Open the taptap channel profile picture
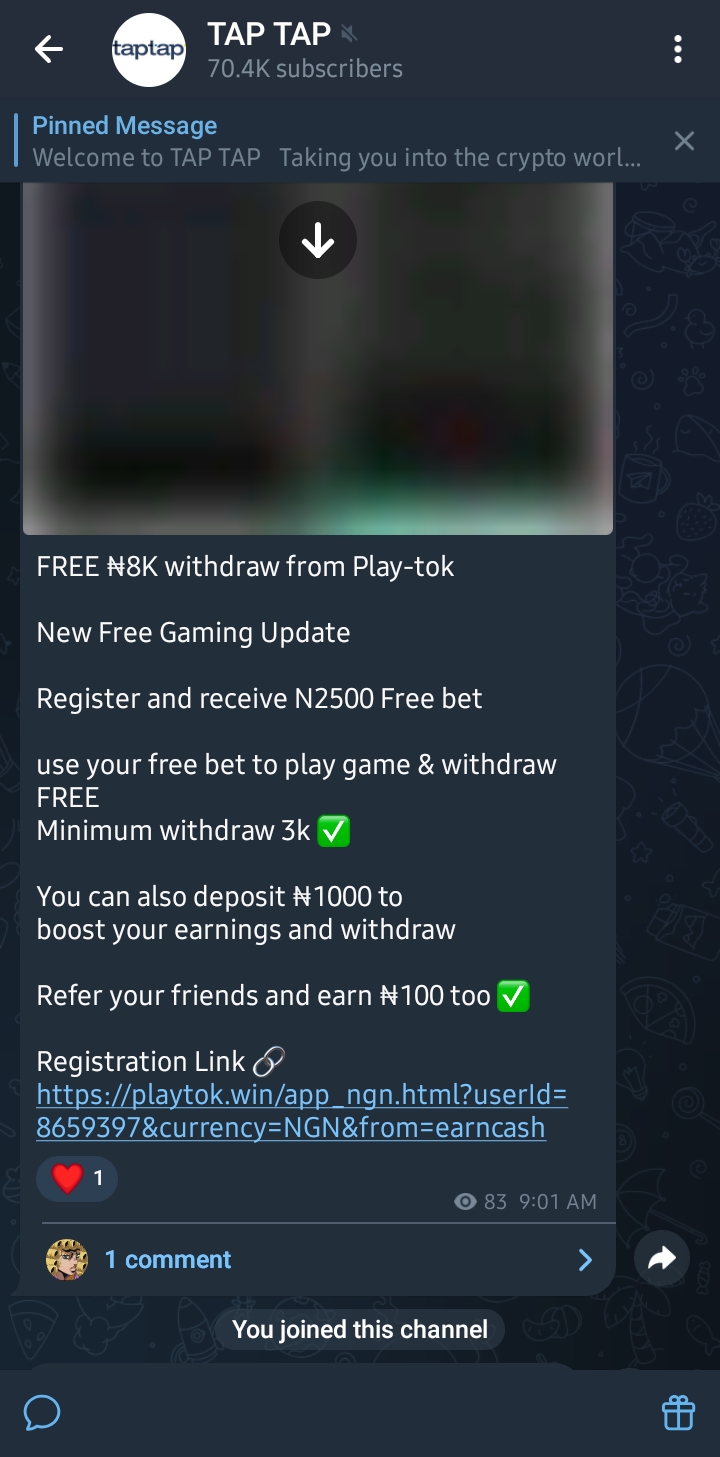Image resolution: width=720 pixels, height=1457 pixels. pos(149,50)
